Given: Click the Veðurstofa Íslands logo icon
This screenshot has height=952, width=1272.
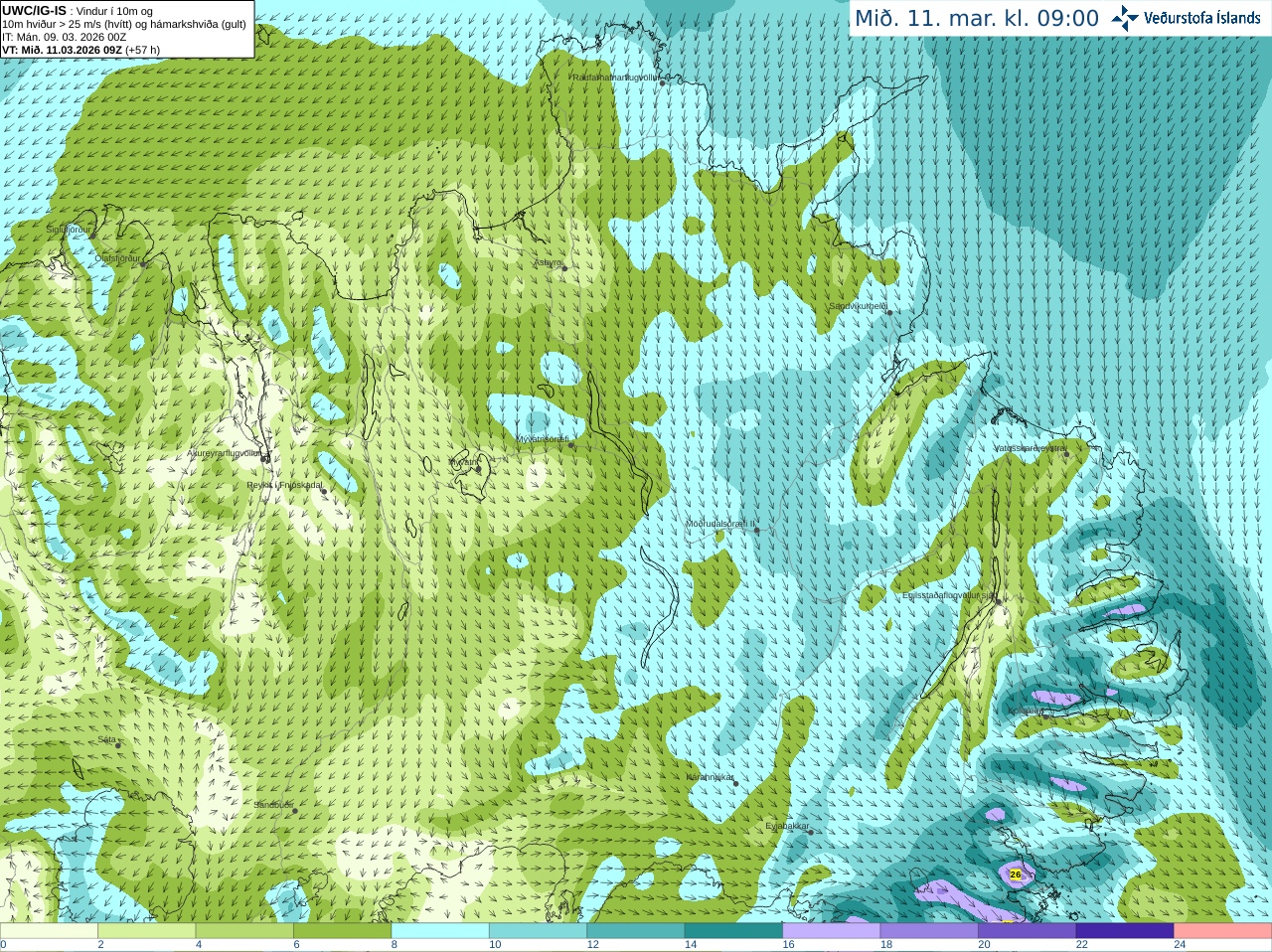Looking at the screenshot, I should point(1125,18).
